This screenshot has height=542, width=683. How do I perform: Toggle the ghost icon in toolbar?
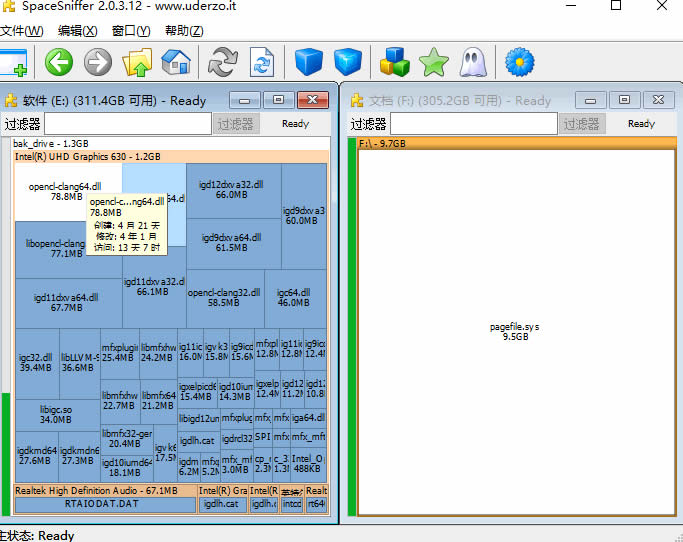tap(472, 63)
